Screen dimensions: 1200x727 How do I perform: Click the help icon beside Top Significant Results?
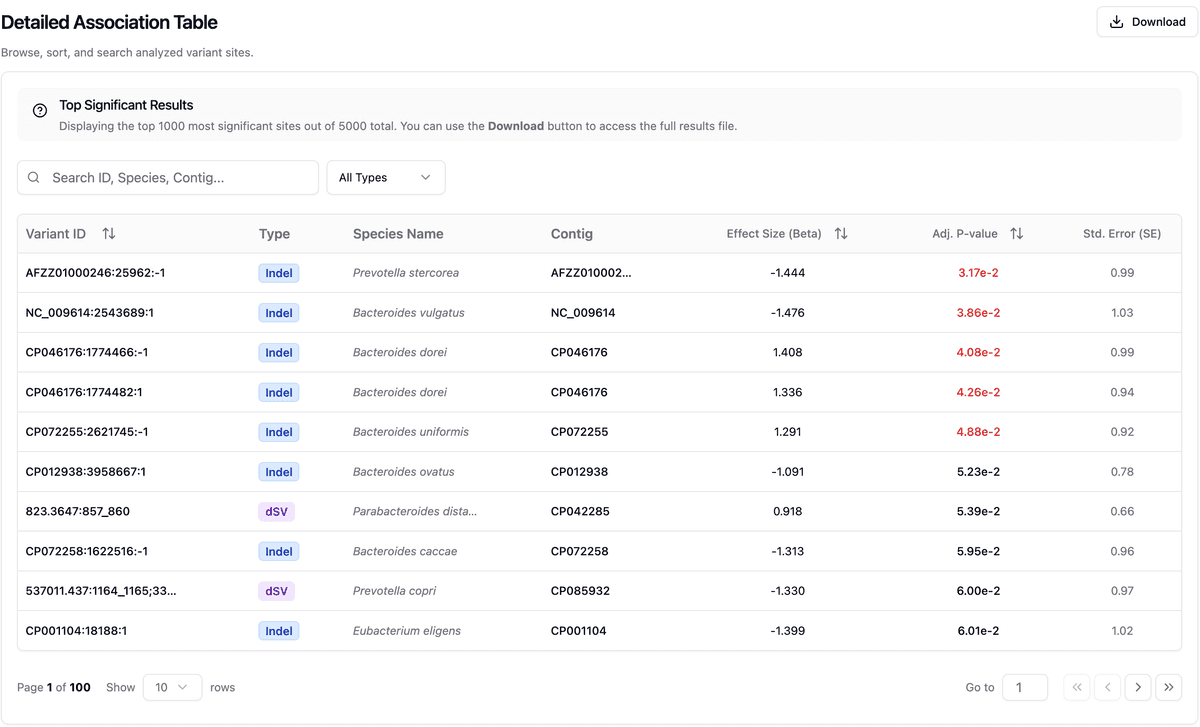coord(40,111)
